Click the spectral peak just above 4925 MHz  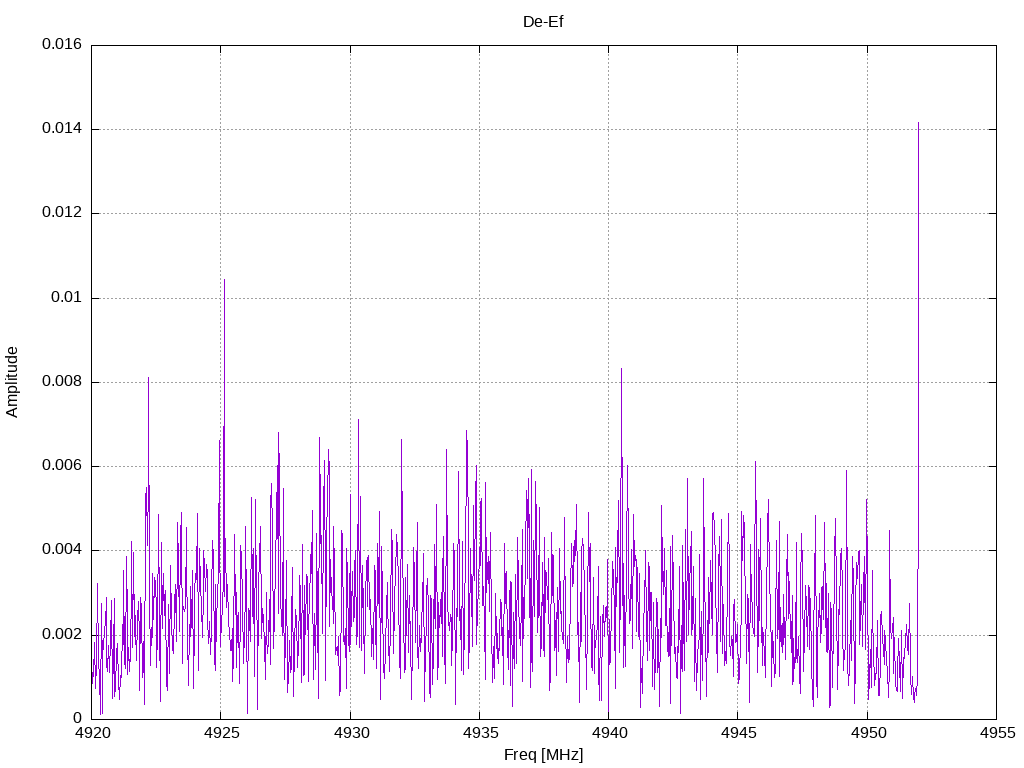tap(225, 281)
